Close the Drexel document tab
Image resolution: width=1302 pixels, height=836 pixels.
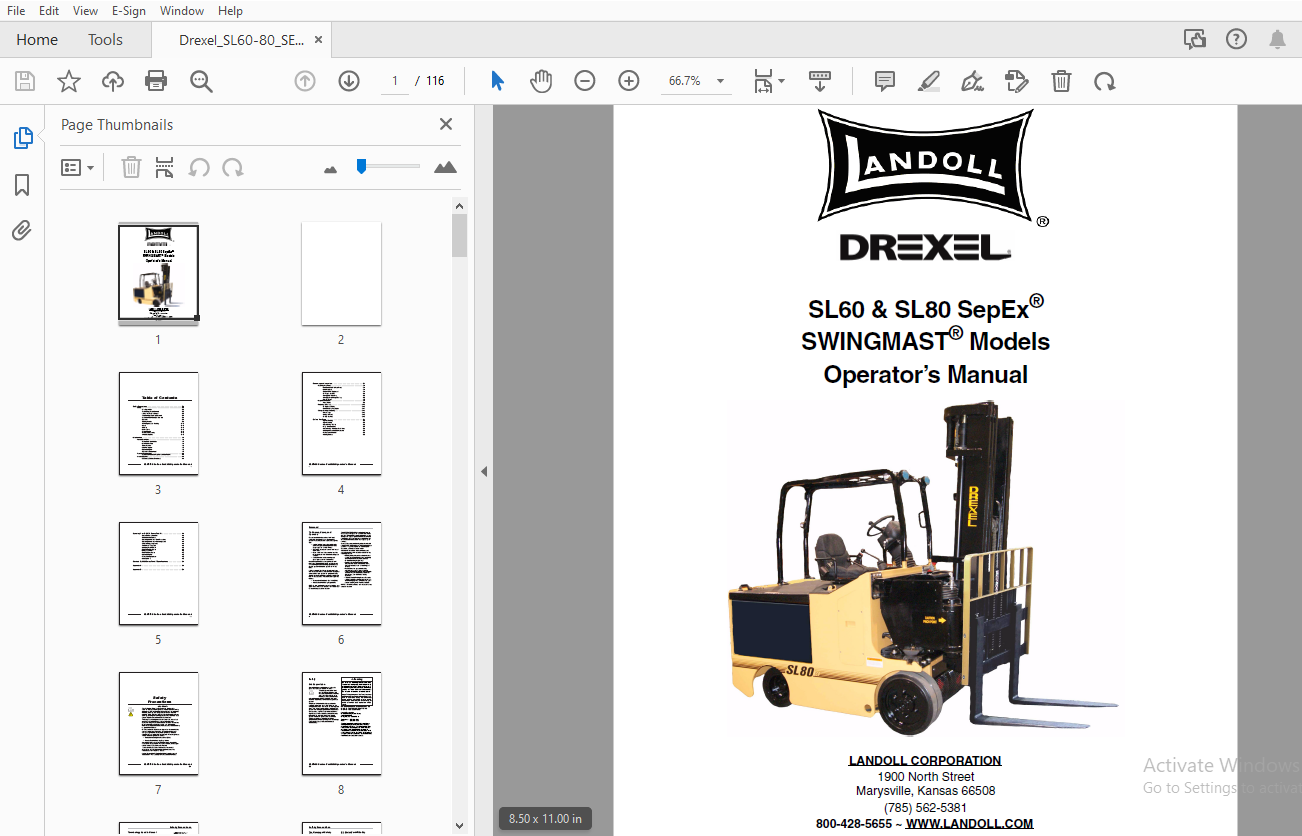tap(319, 40)
